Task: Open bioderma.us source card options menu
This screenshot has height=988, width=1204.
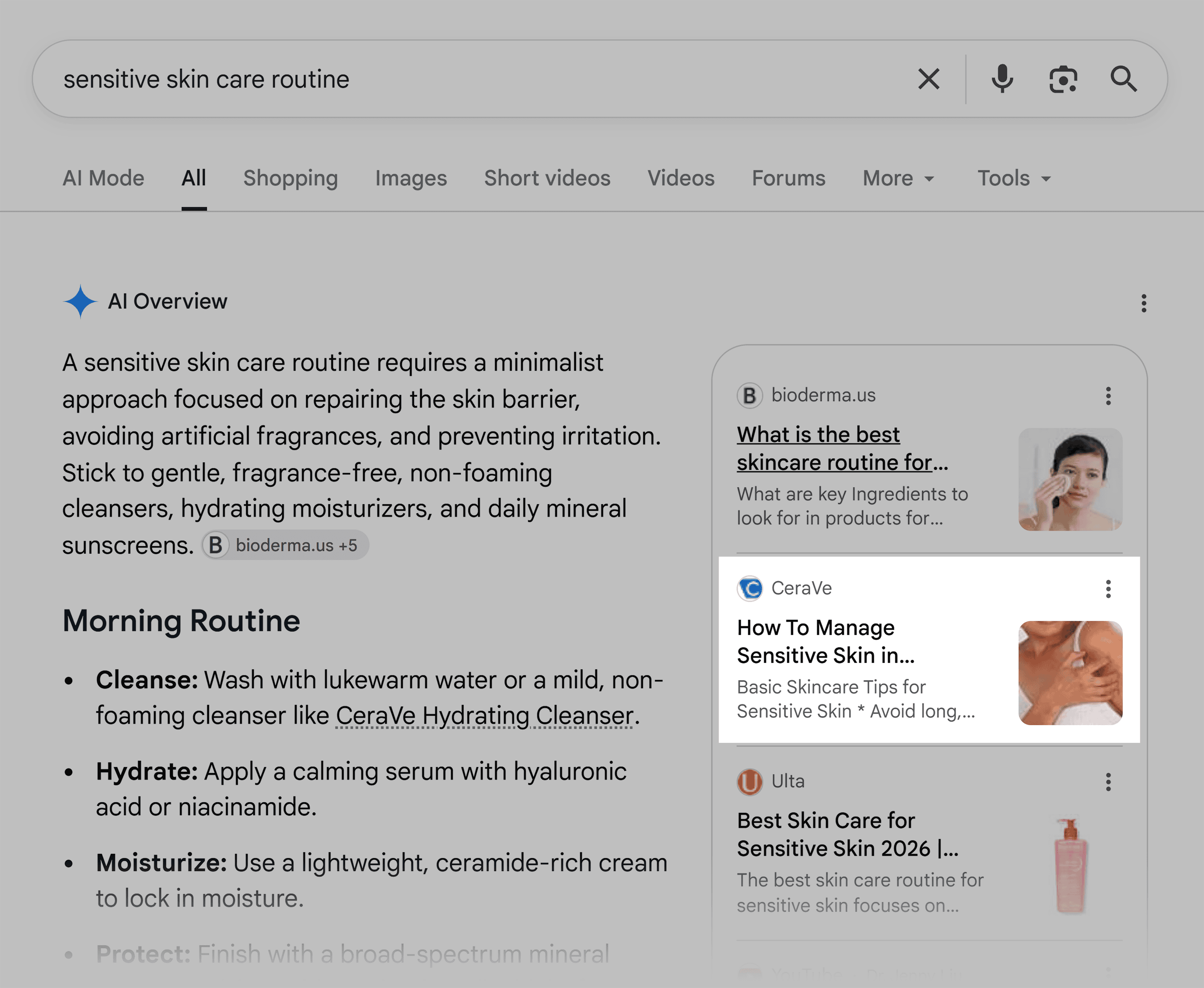Action: coord(1108,396)
